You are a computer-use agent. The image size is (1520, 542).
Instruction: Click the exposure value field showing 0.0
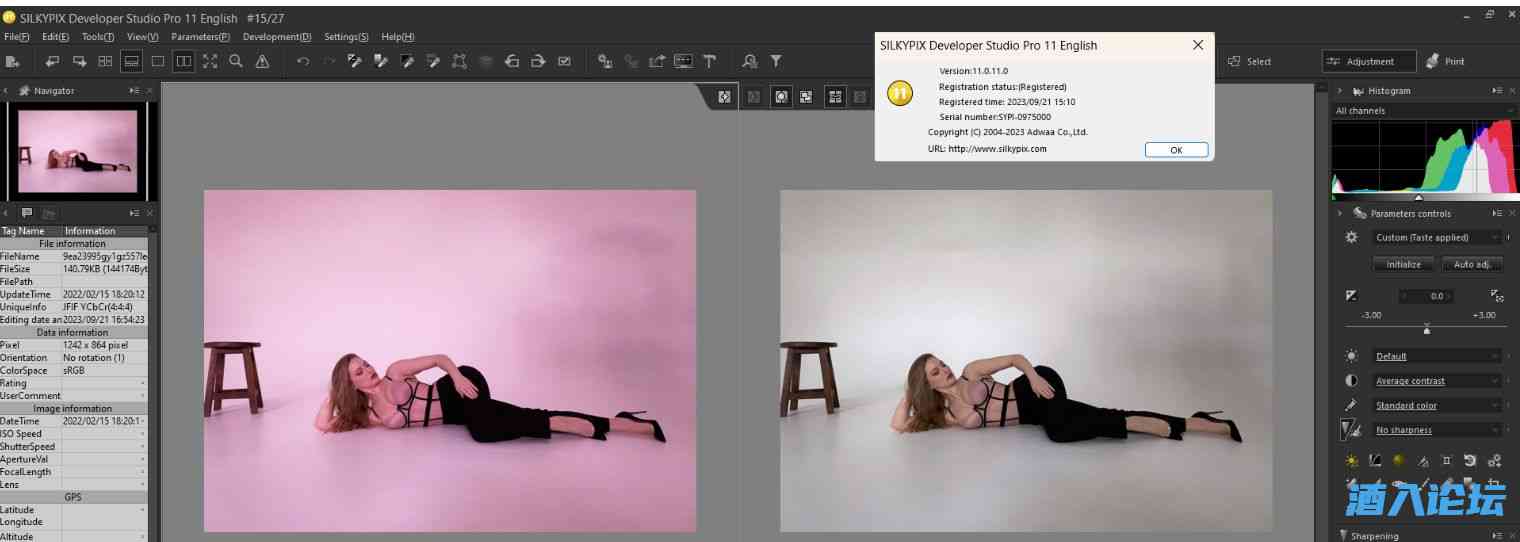[1429, 296]
